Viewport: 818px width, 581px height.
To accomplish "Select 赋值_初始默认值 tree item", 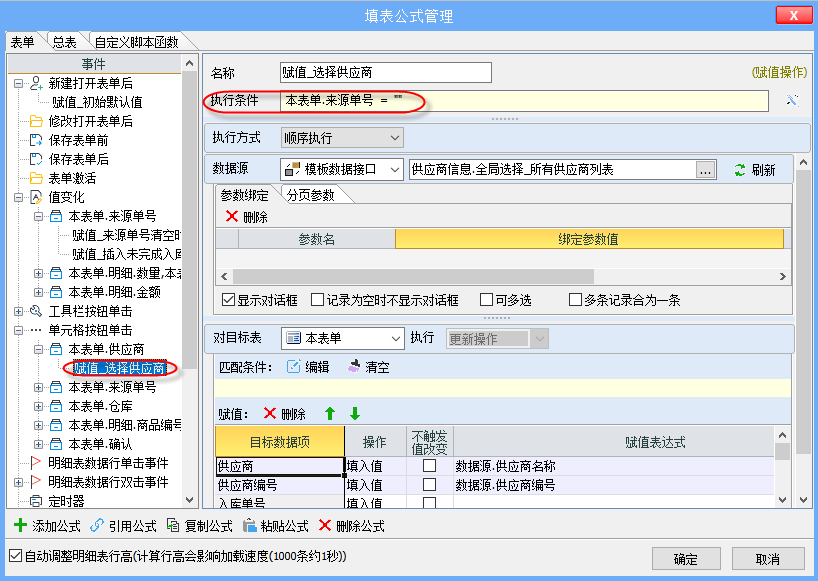I will click(x=97, y=102).
